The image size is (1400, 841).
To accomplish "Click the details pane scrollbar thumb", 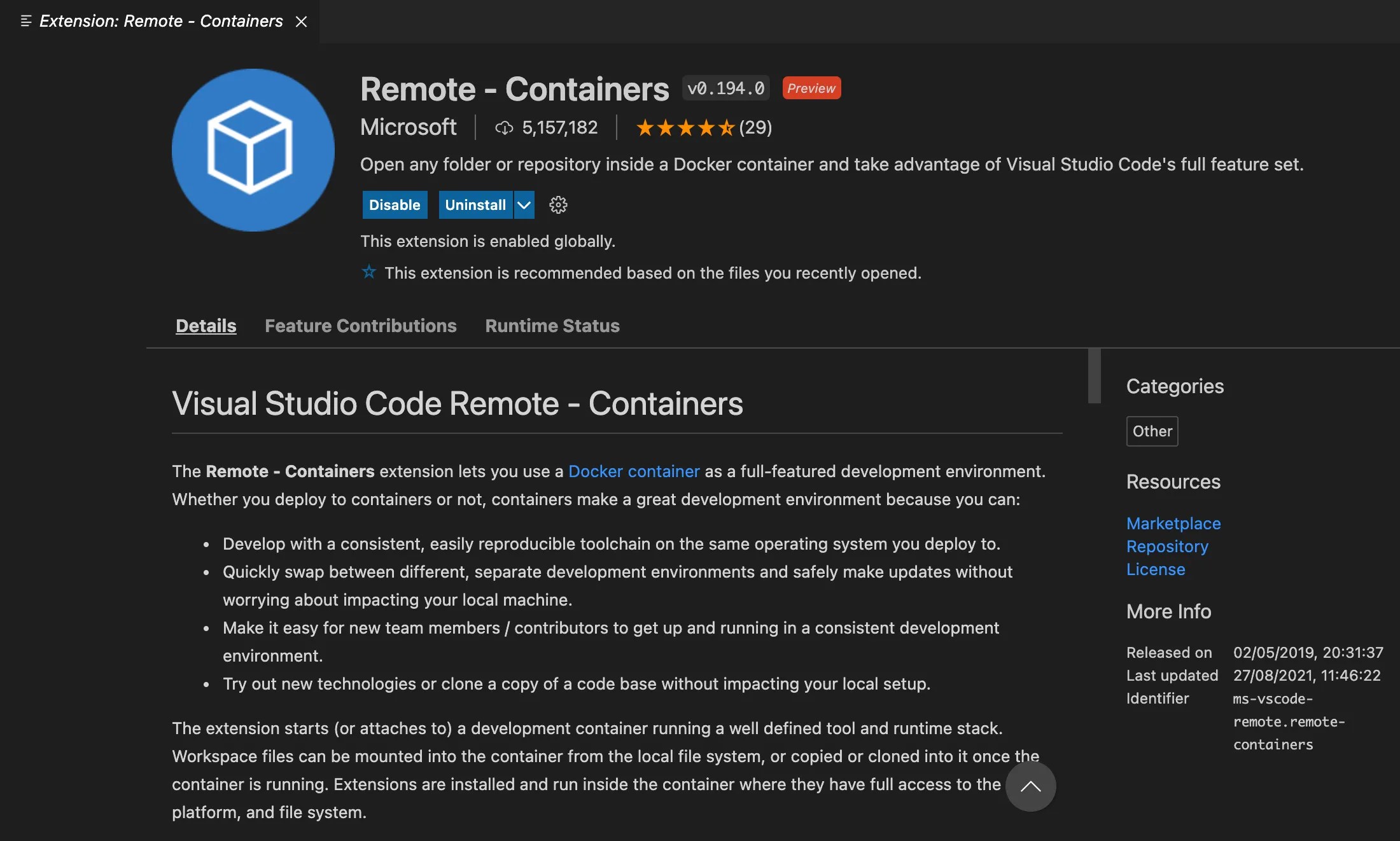I will point(1095,376).
